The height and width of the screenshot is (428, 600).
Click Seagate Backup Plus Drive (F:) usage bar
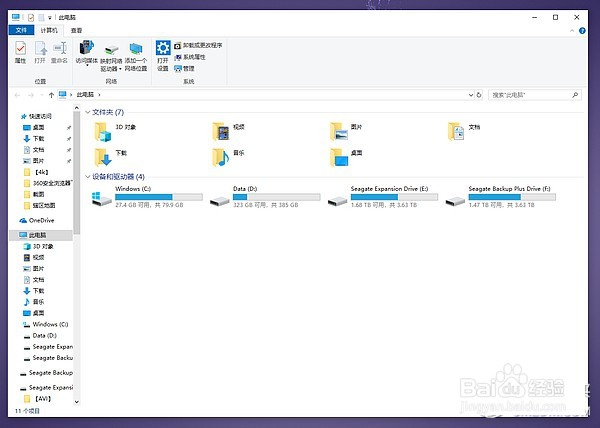point(512,197)
